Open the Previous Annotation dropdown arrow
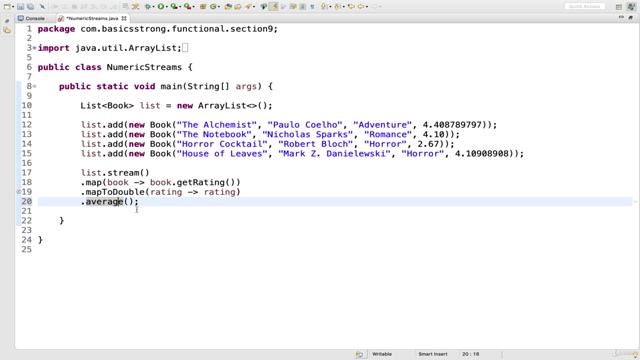 tap(344, 7)
